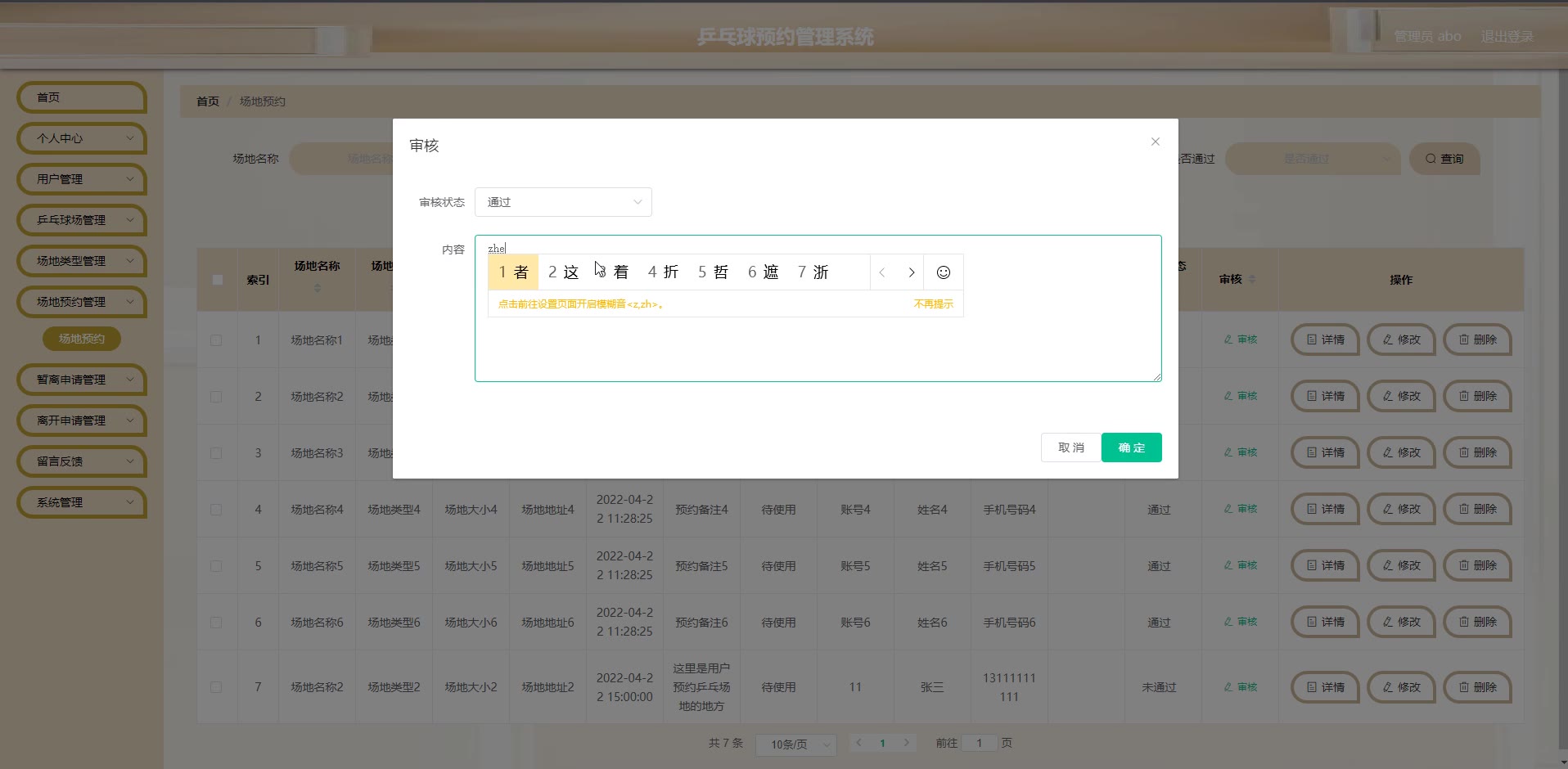Expand 个人中心 sidebar menu
Screen dimensions: 1568x769
[81, 138]
